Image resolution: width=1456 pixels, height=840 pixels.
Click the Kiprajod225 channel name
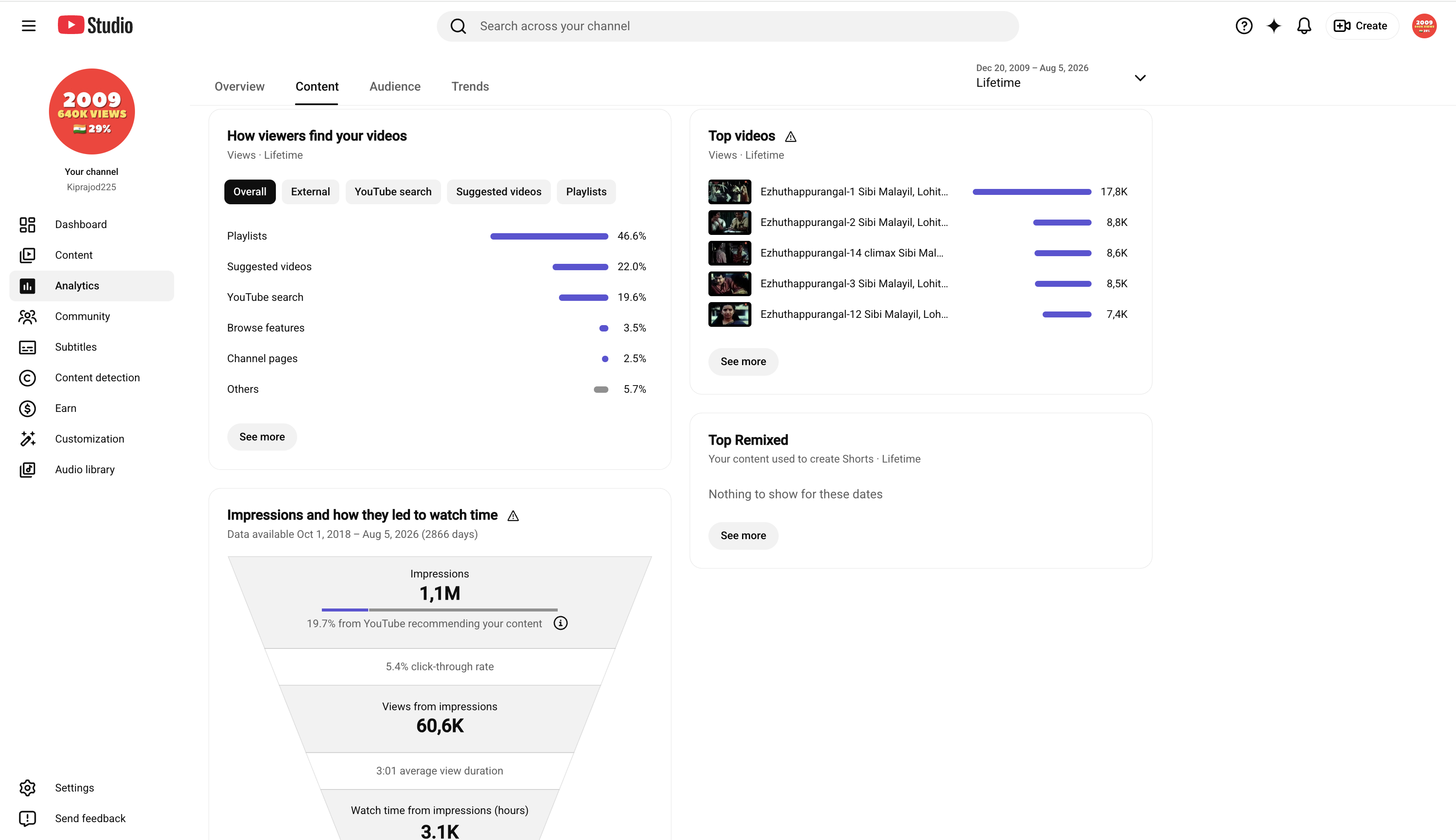(91, 187)
